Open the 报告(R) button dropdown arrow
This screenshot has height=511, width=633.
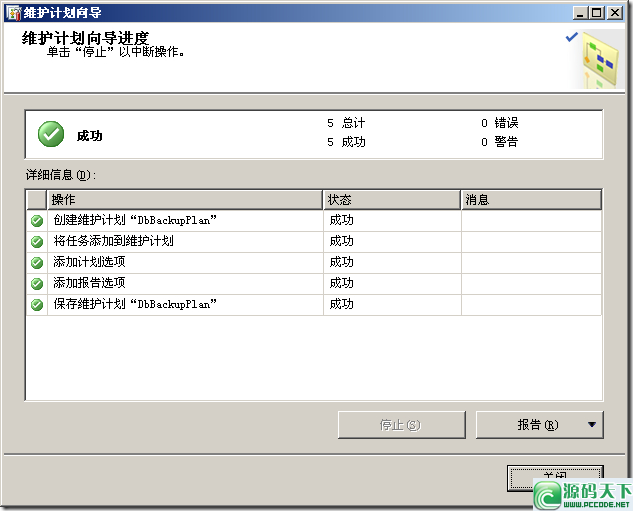coord(592,425)
